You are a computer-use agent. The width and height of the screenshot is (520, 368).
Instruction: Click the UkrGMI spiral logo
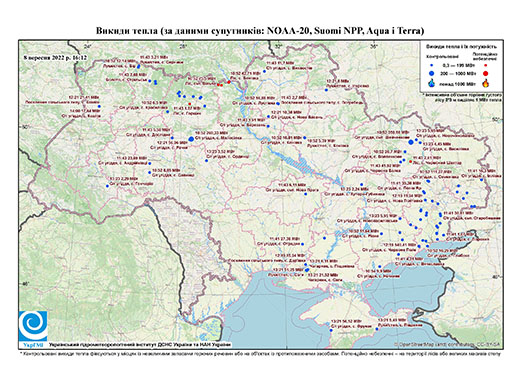click(x=33, y=326)
